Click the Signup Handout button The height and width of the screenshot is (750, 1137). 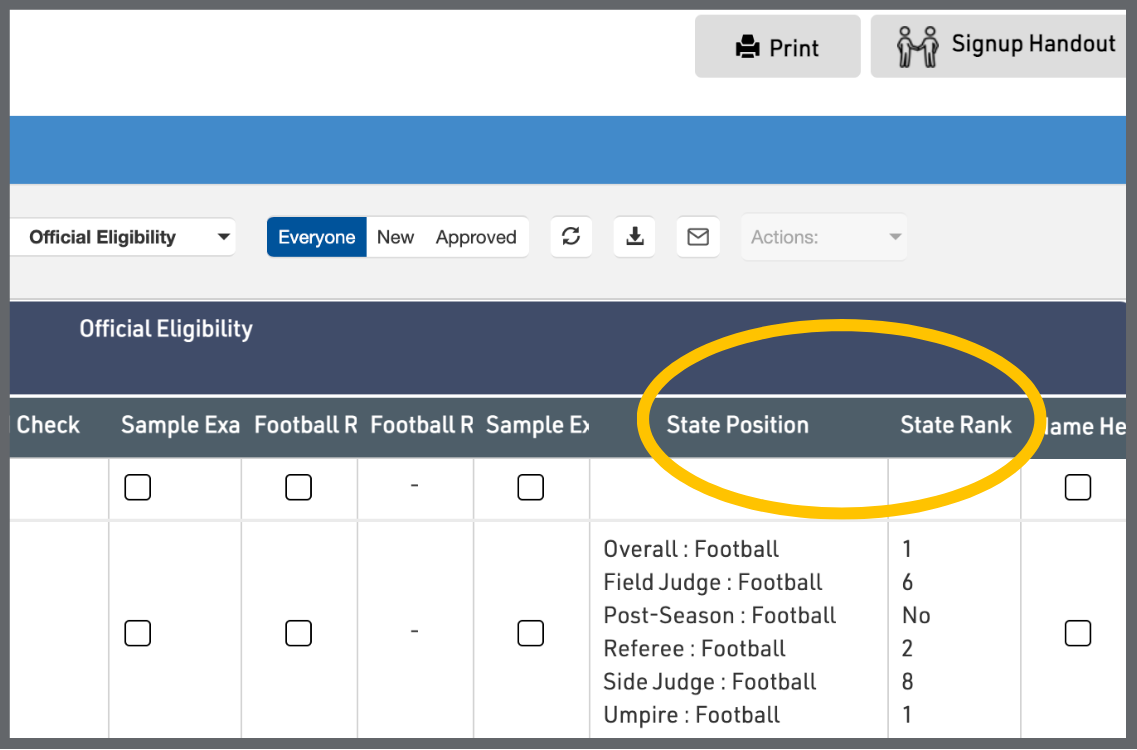coord(1003,46)
